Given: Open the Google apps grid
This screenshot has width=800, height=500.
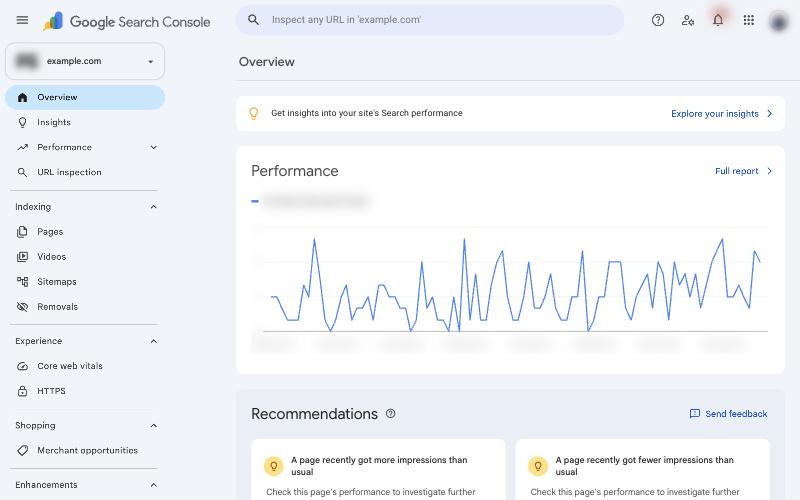Looking at the screenshot, I should (x=748, y=20).
